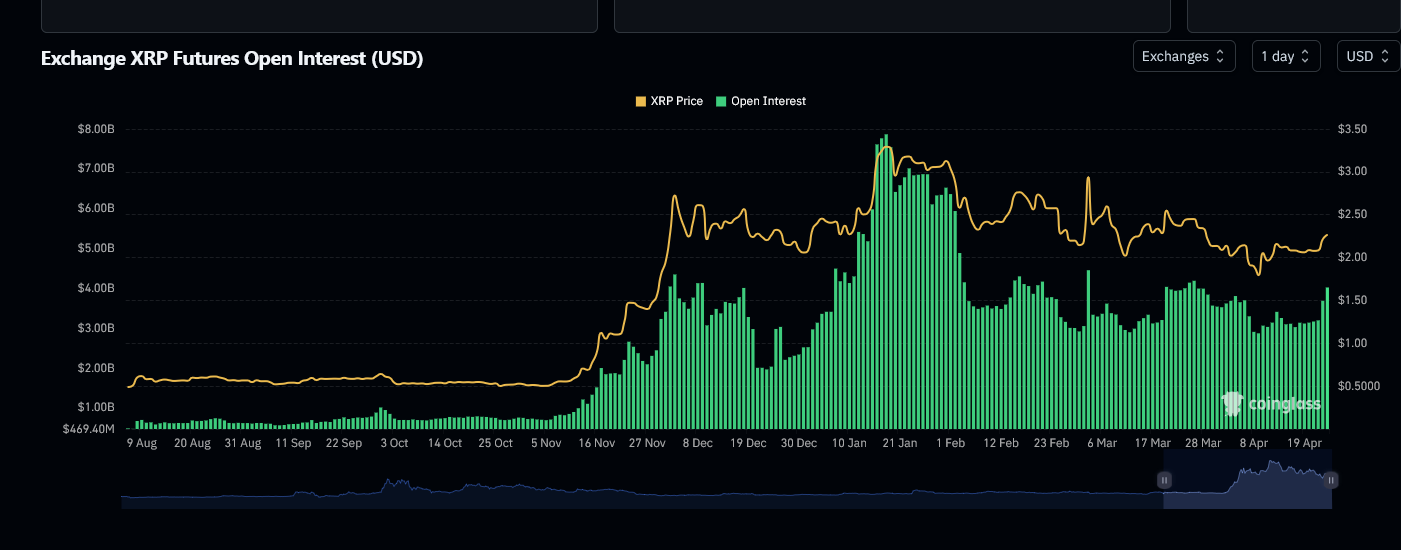Click the $8.00B left axis label
The width and height of the screenshot is (1401, 550).
click(x=96, y=129)
